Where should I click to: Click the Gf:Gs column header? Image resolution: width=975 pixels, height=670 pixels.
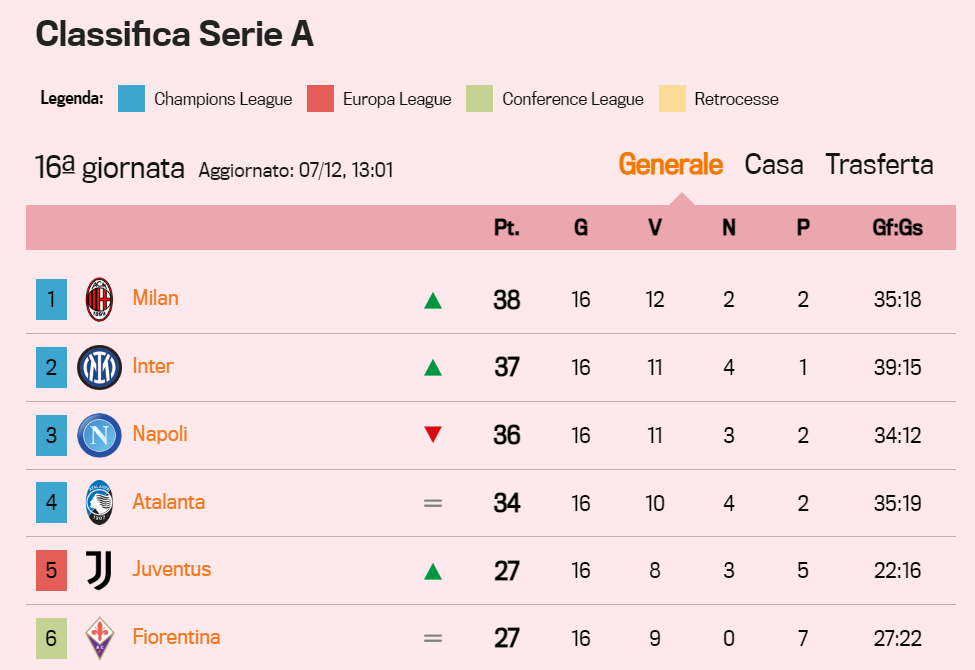(897, 228)
